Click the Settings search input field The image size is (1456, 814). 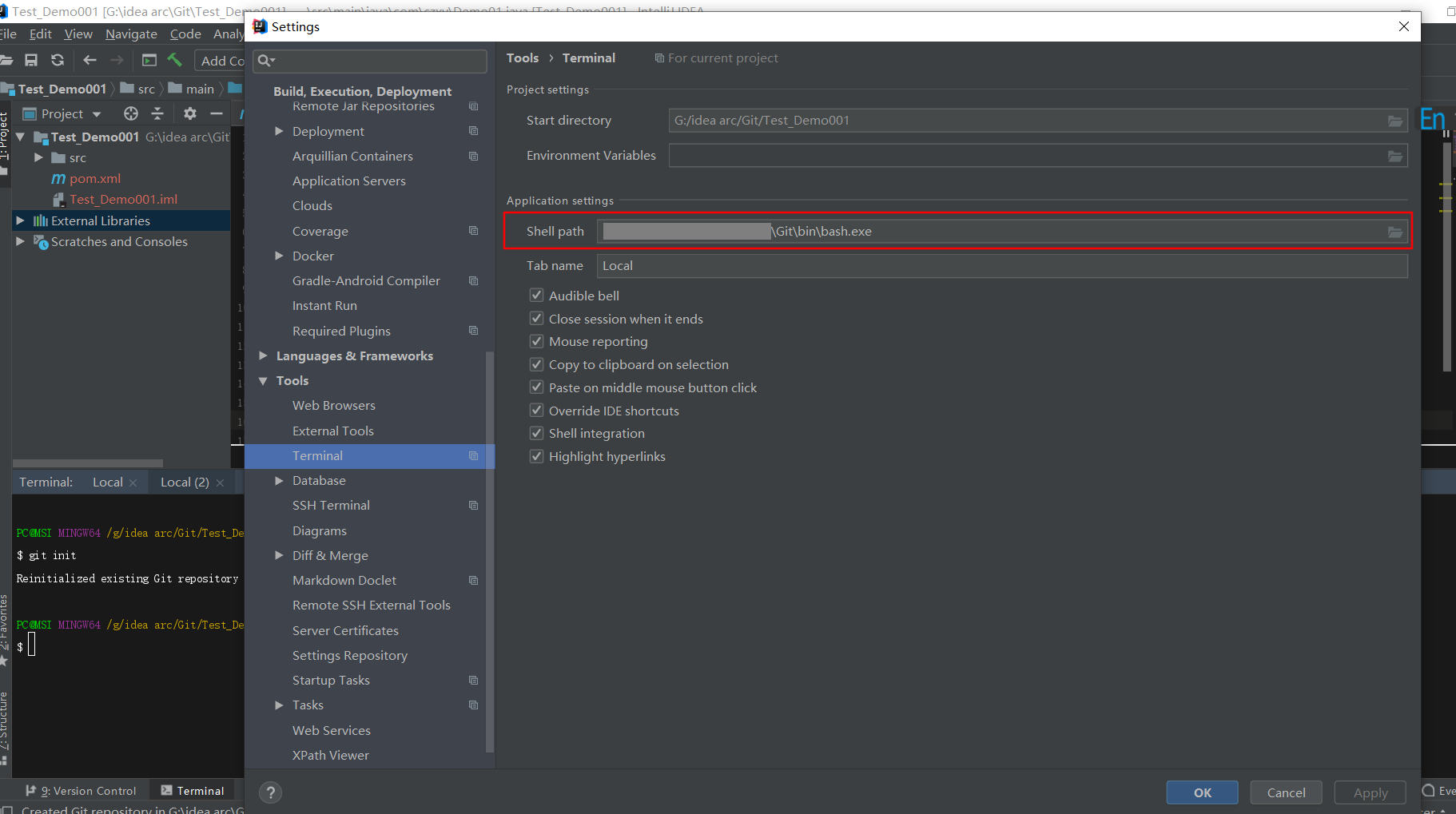point(370,61)
